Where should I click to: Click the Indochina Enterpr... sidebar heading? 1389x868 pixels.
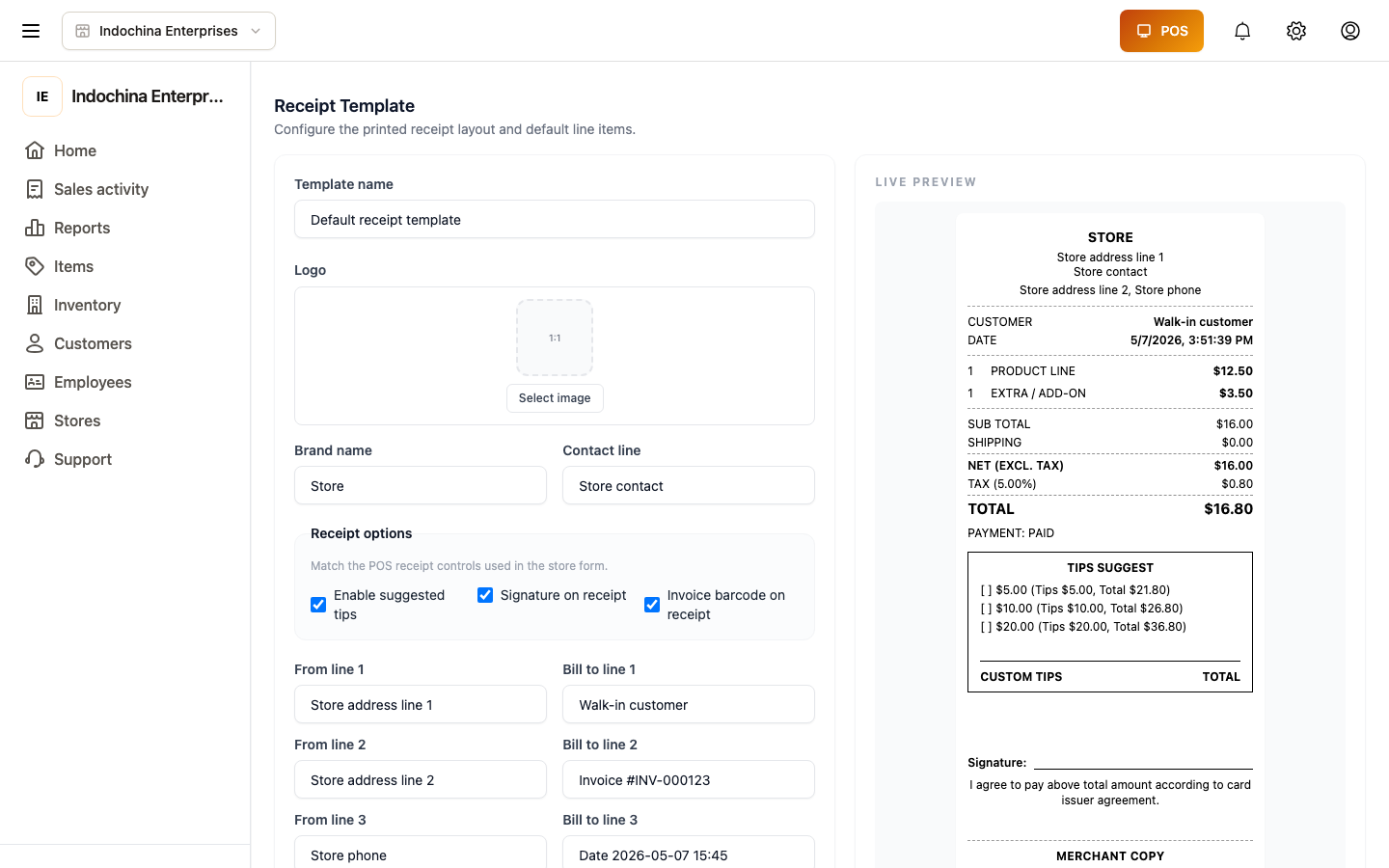148,96
